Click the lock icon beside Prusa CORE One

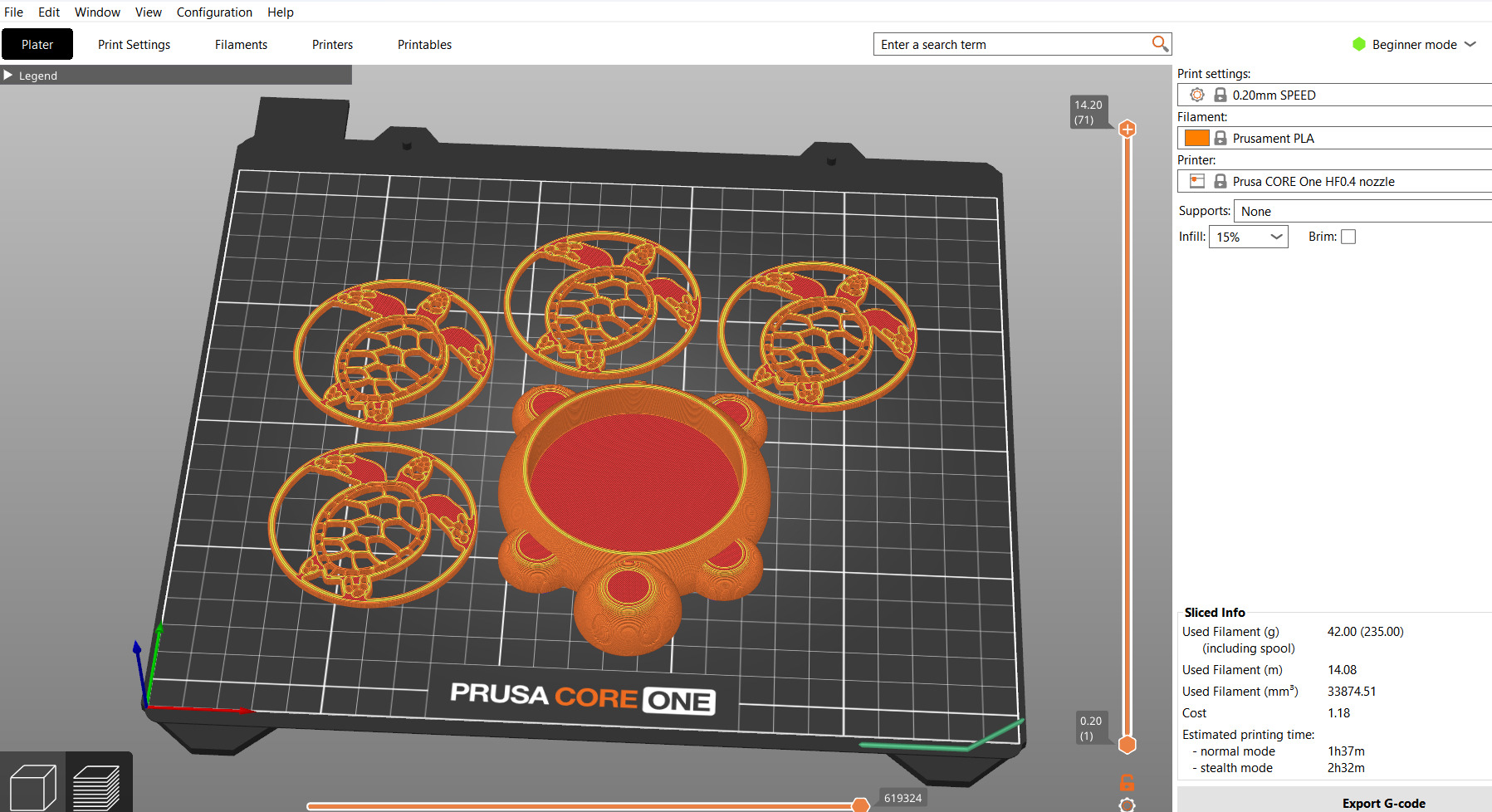coord(1220,181)
